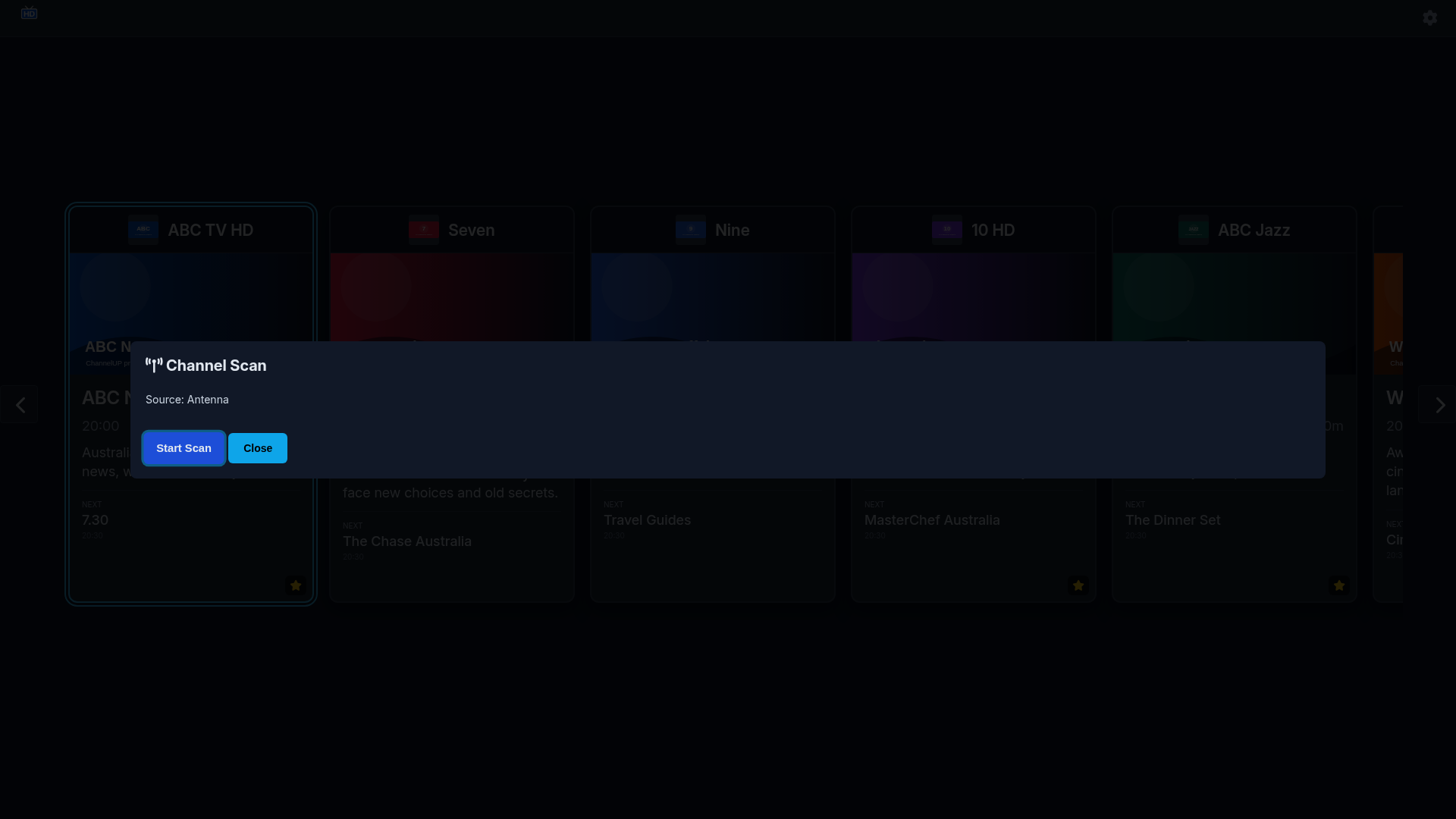Click the Nine channel logo
The height and width of the screenshot is (819, 1456).
(x=691, y=230)
